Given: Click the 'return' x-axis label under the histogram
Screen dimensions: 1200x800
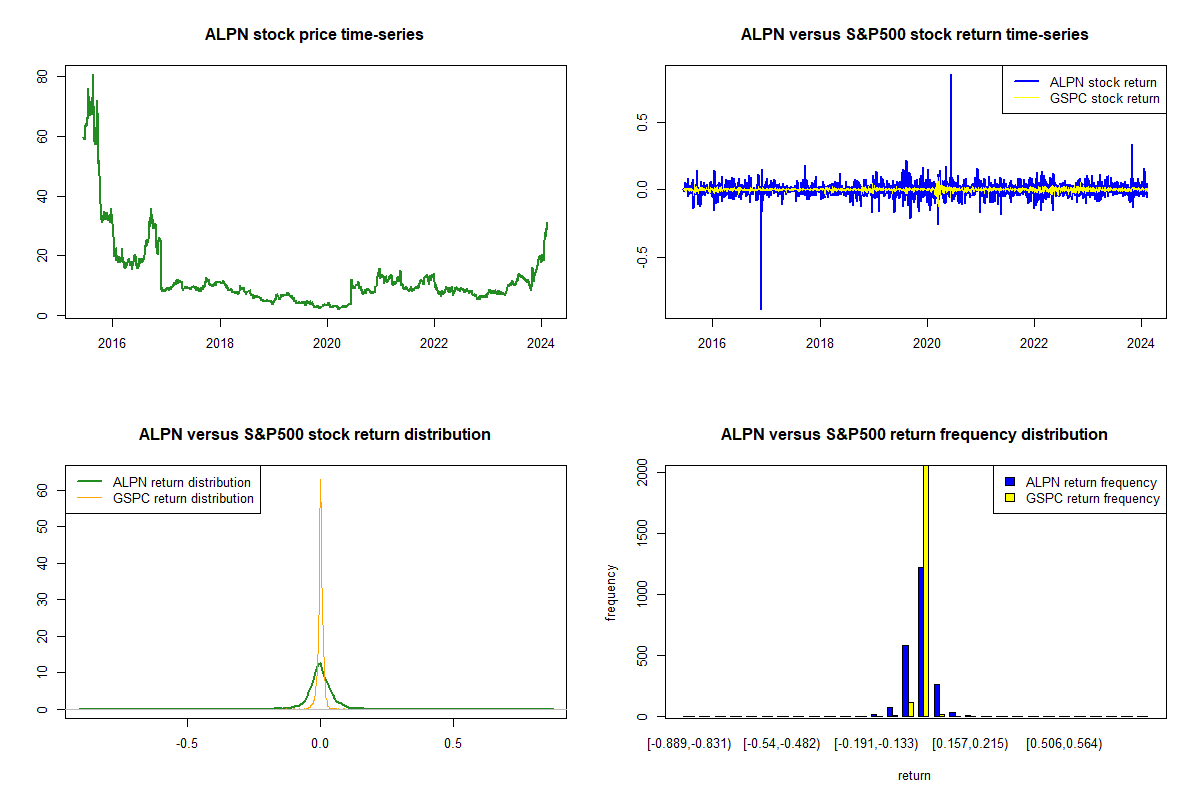Looking at the screenshot, I should (914, 775).
